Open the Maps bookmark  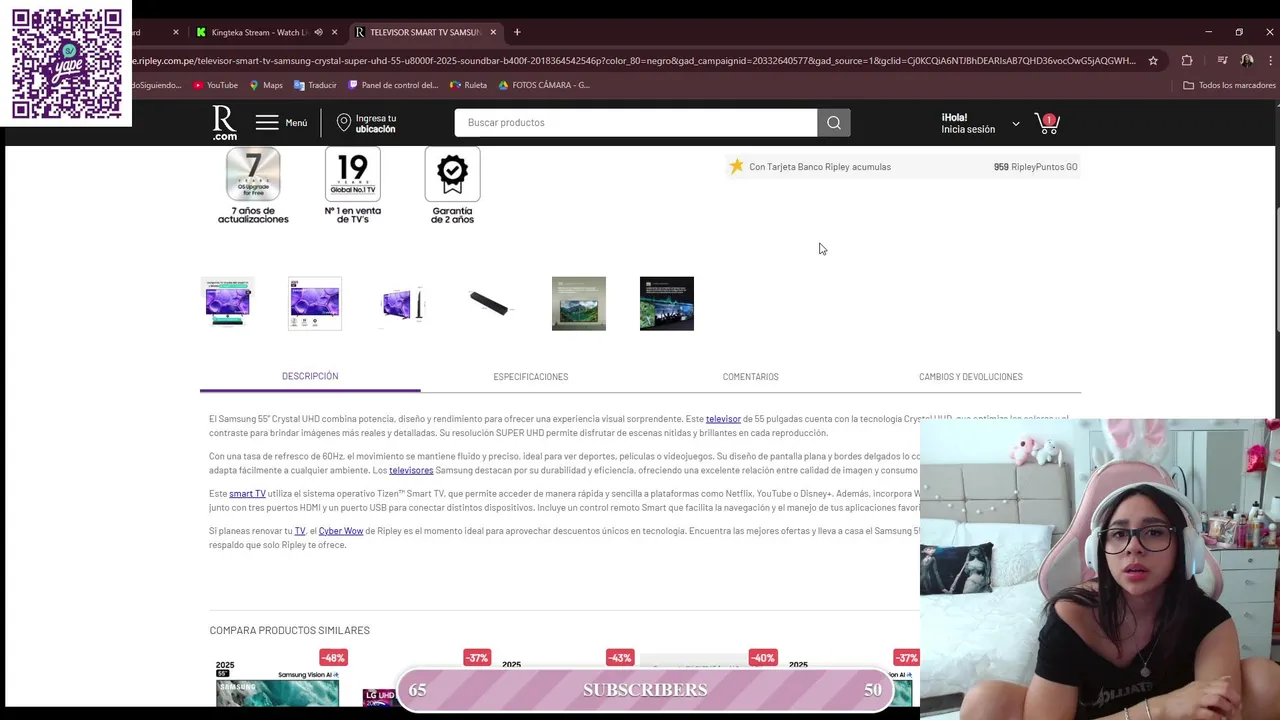(266, 85)
